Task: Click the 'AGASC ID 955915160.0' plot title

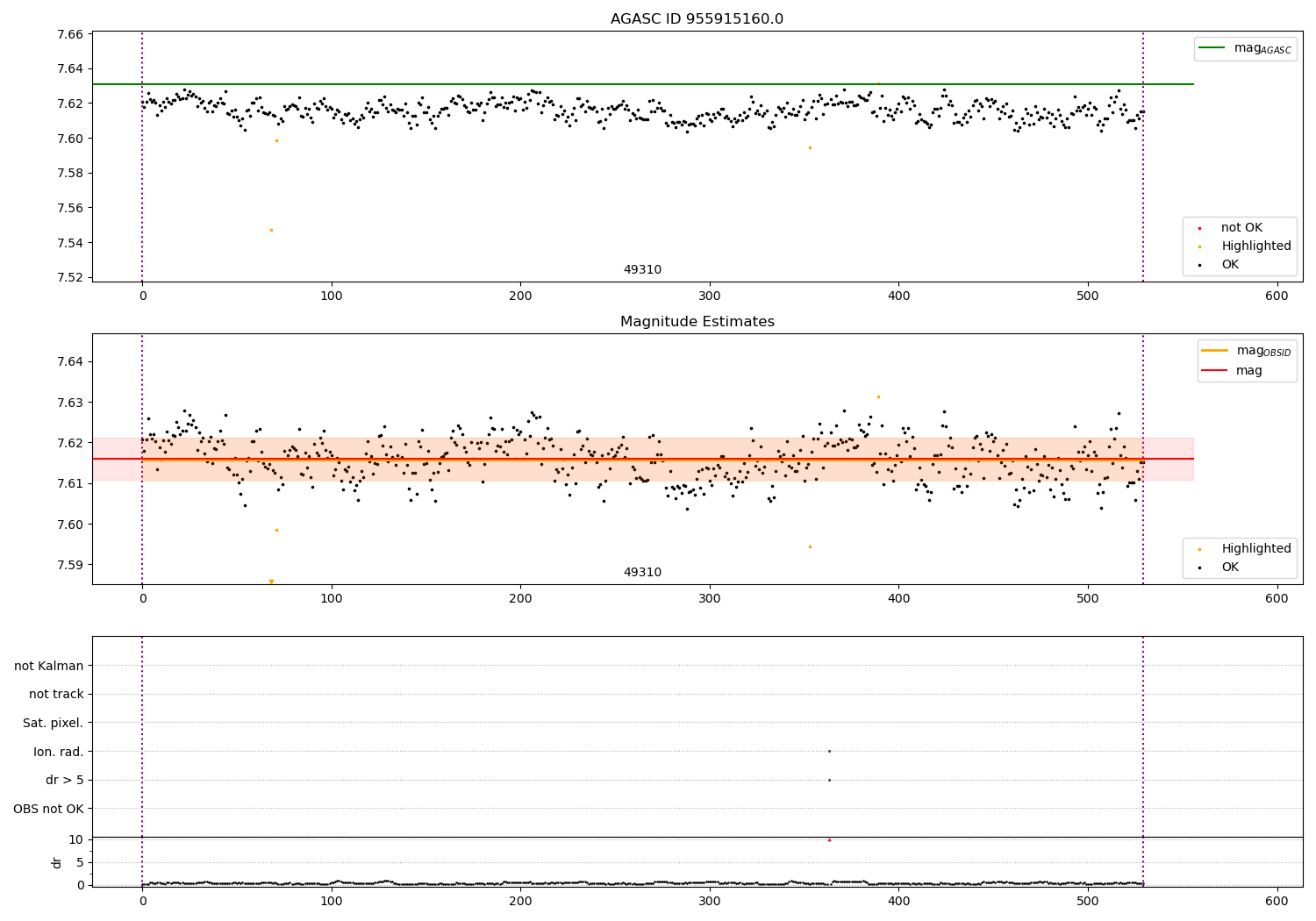Action: point(697,19)
